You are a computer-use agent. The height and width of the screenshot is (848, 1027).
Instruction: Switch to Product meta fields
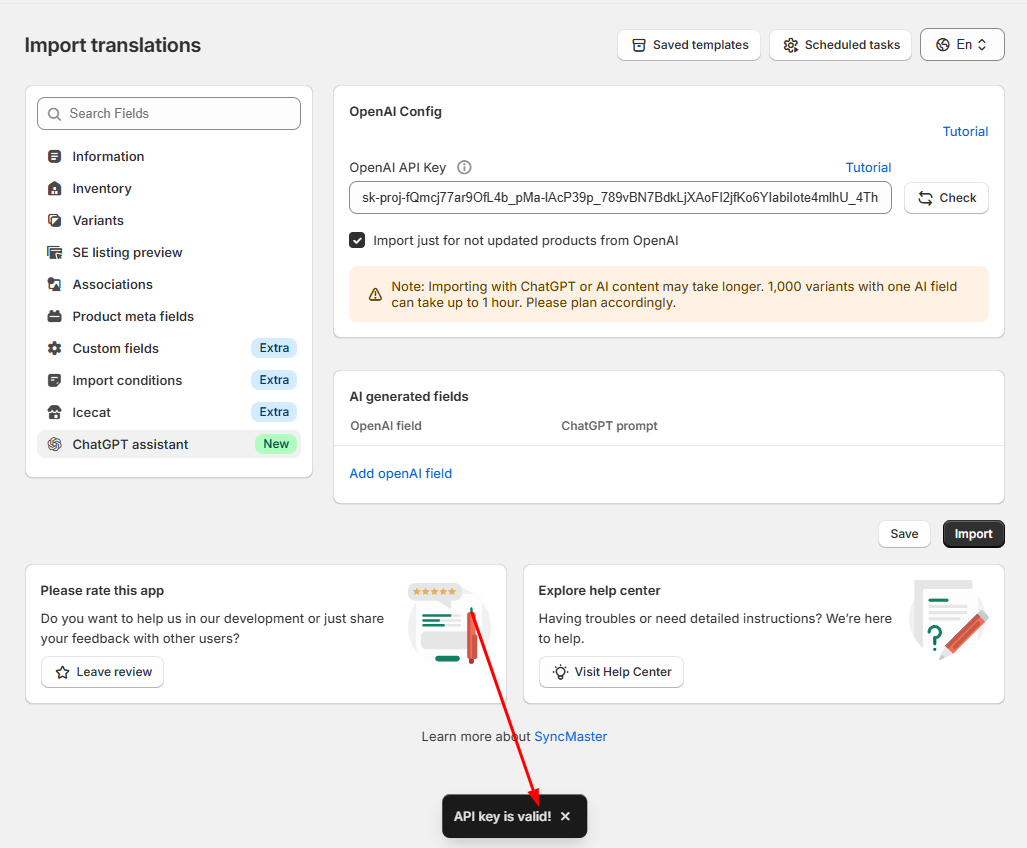[169, 316]
